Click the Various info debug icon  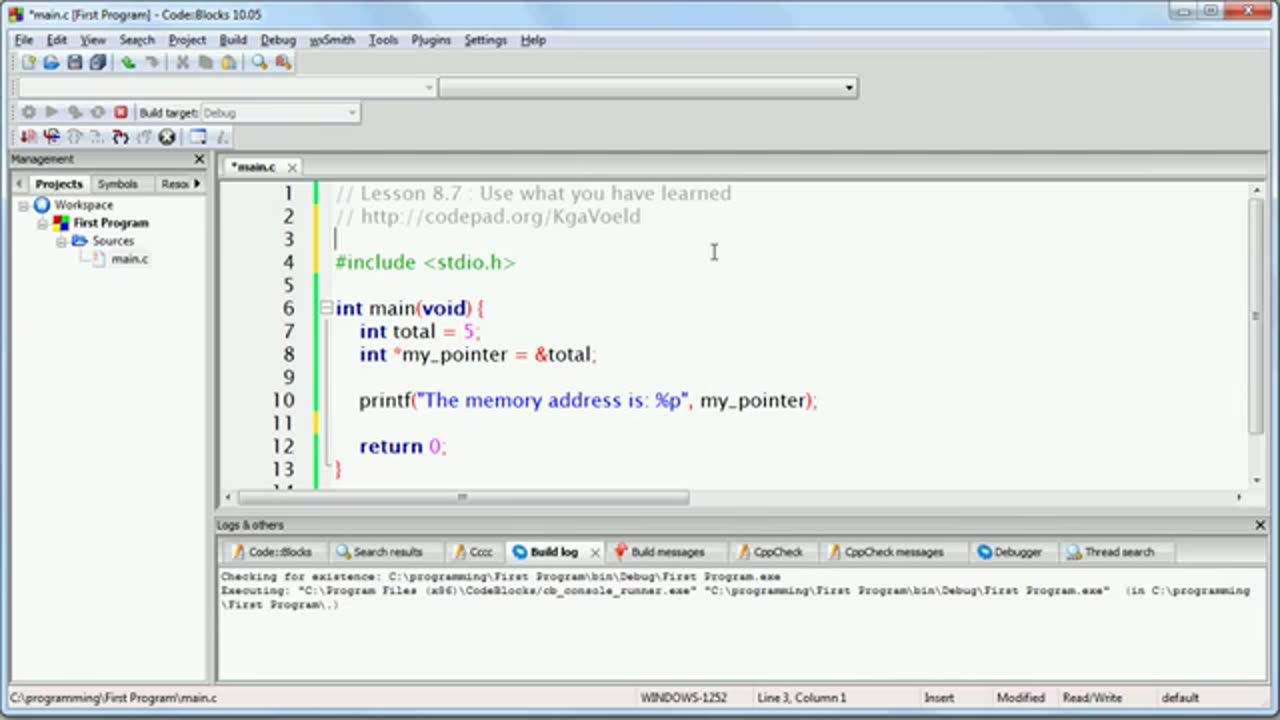(222, 137)
